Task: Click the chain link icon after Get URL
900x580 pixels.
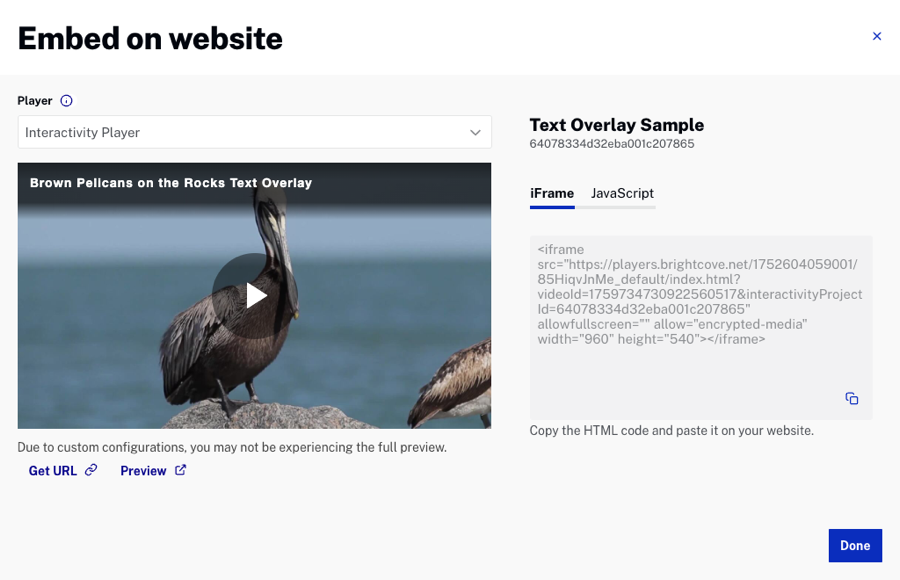Action: click(x=91, y=470)
